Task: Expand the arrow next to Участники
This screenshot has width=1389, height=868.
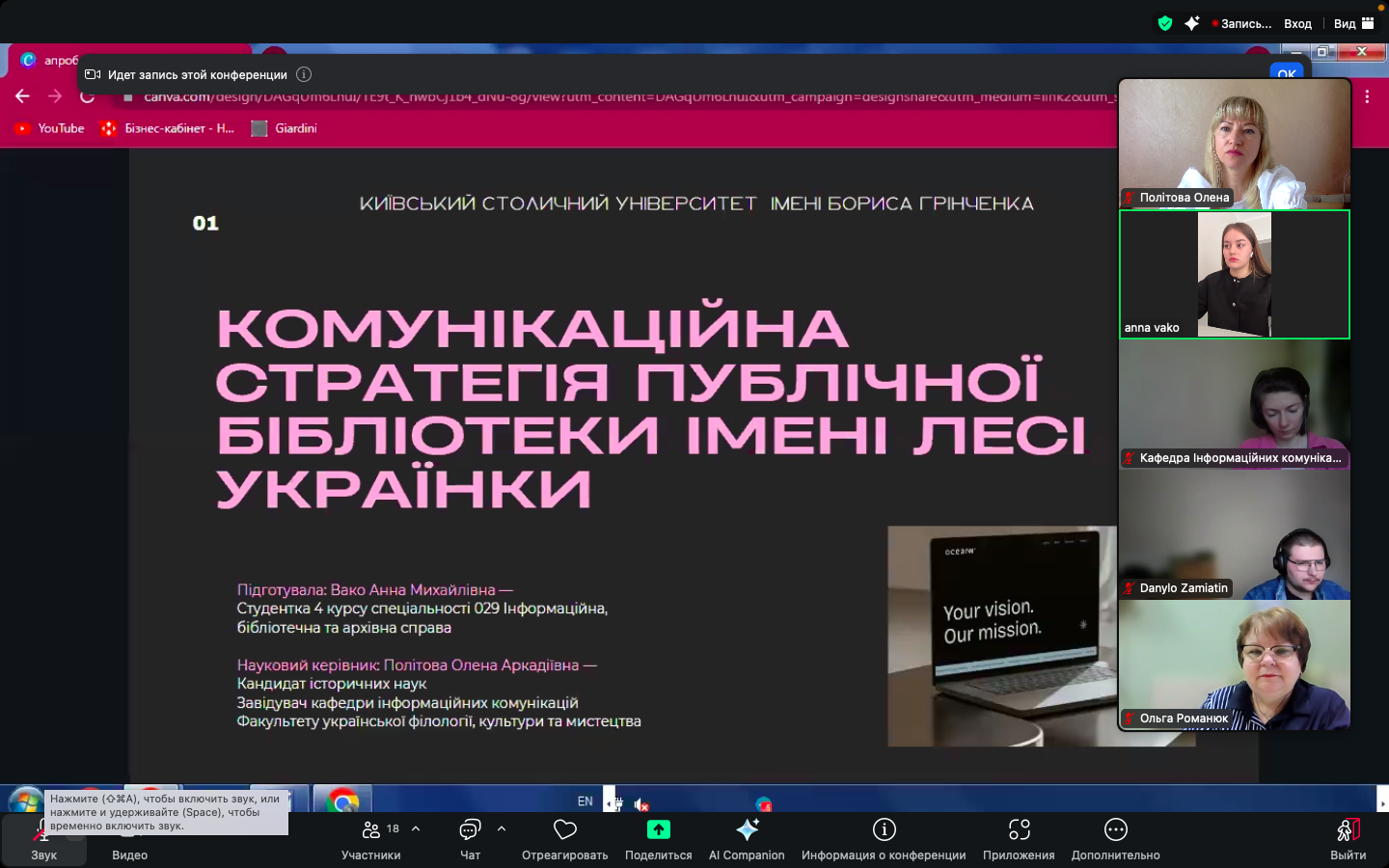Action: click(x=416, y=828)
